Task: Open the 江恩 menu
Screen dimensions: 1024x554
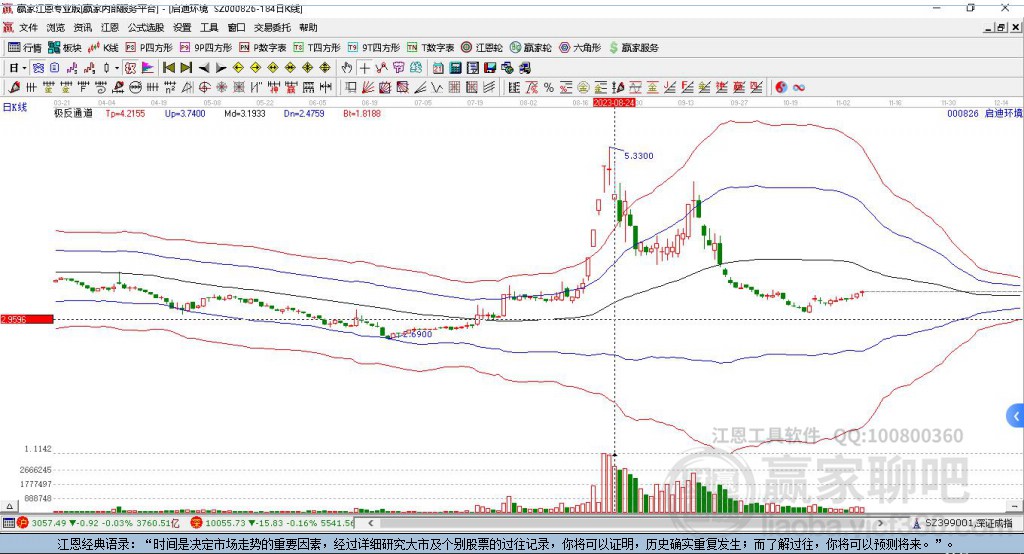Action: click(x=110, y=27)
